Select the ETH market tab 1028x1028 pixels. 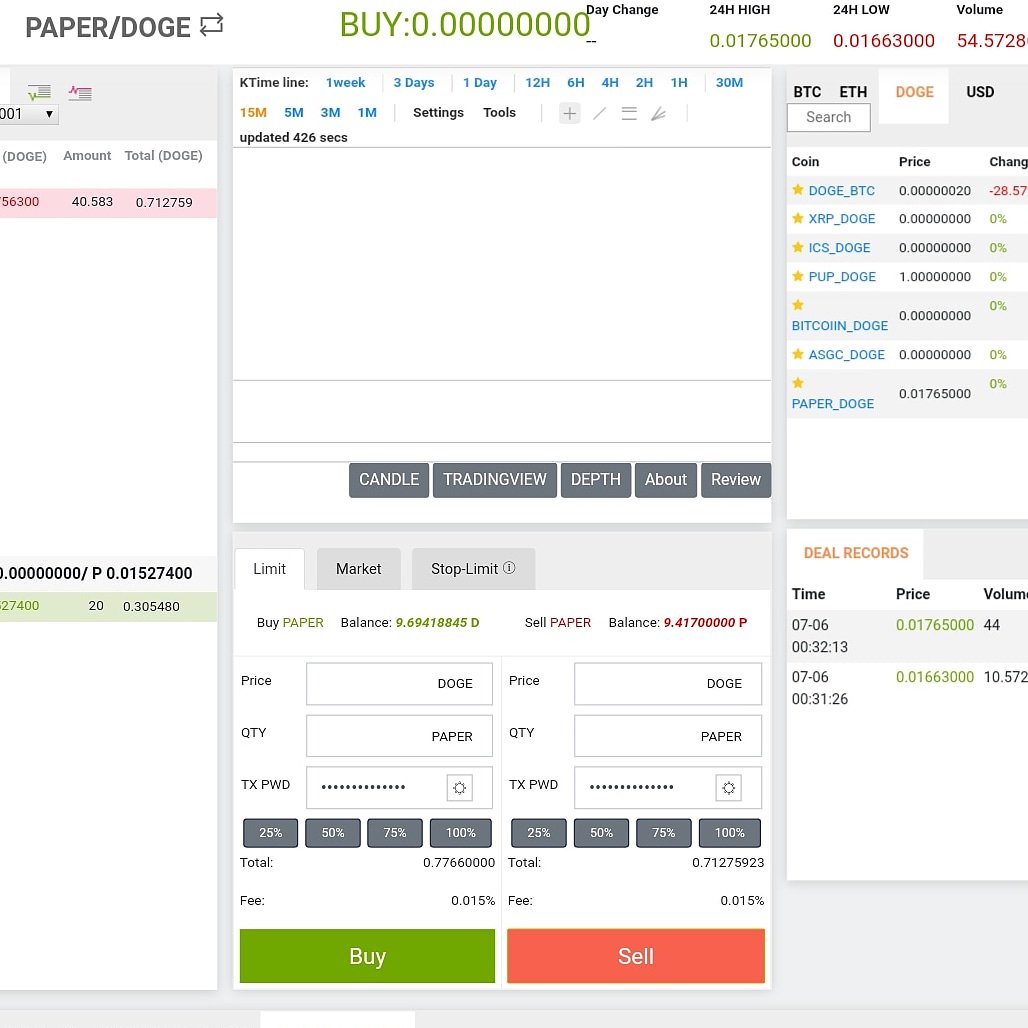[x=853, y=92]
